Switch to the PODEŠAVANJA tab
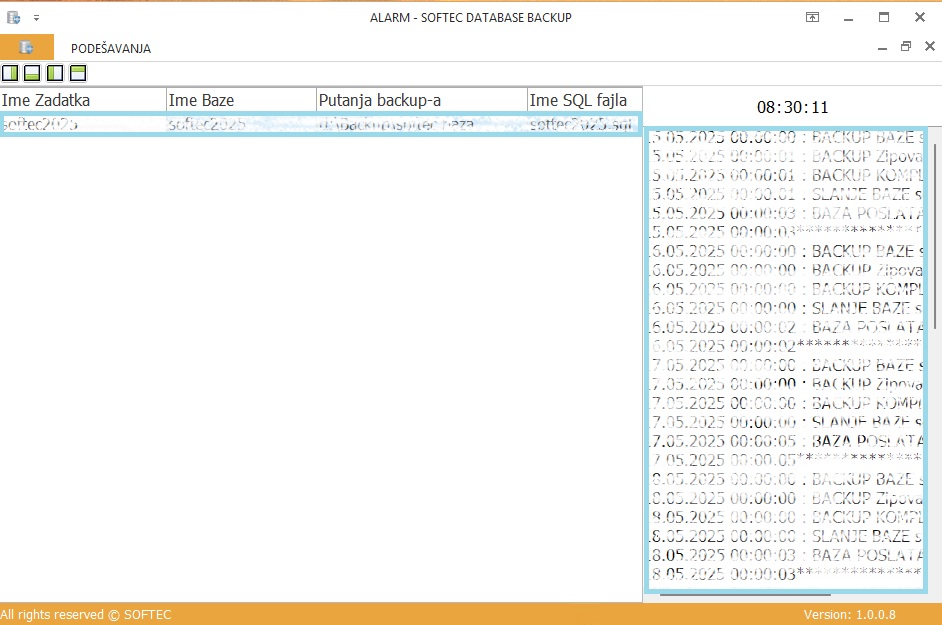Screen dimensions: 942x625 (x=110, y=48)
